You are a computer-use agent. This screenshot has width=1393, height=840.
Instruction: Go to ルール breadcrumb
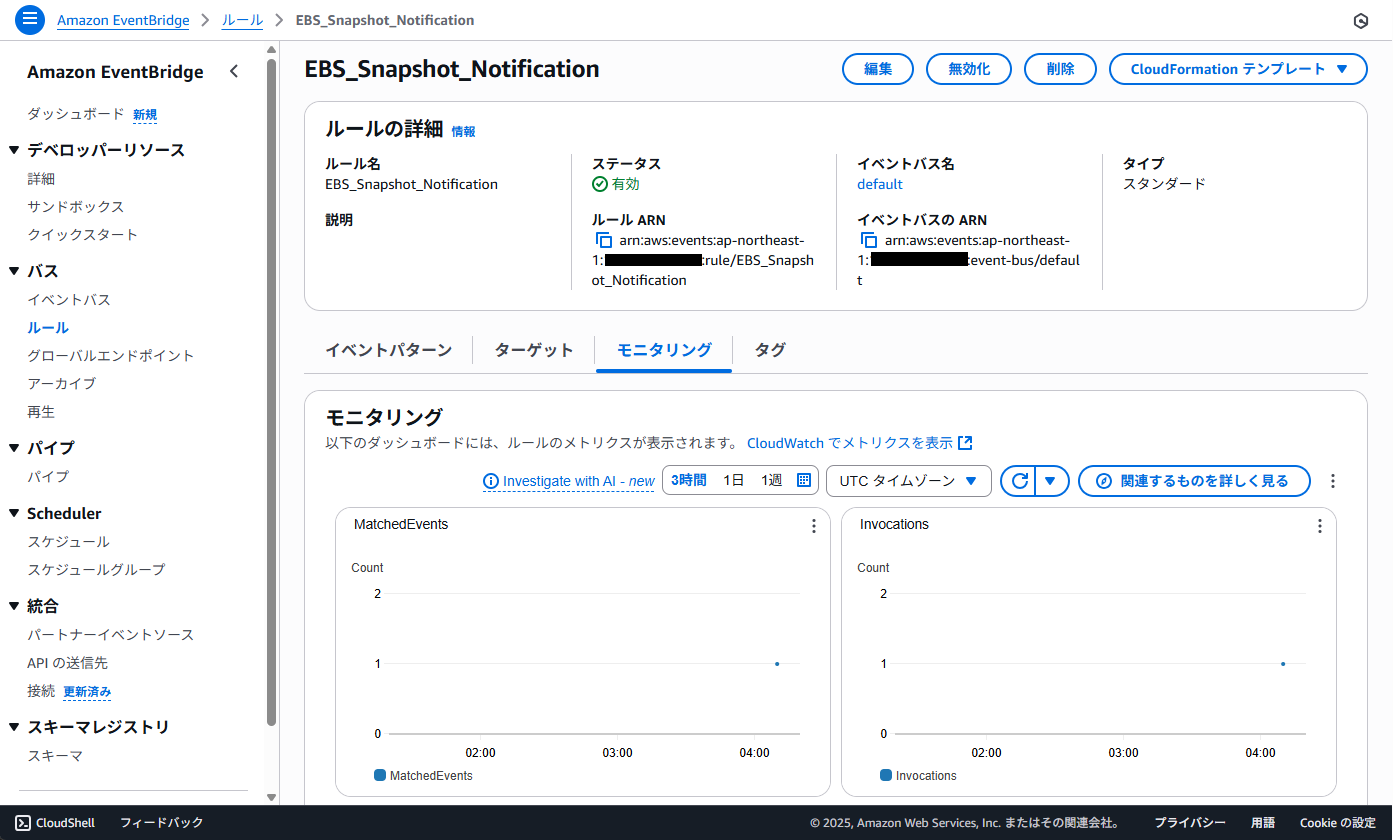(242, 20)
